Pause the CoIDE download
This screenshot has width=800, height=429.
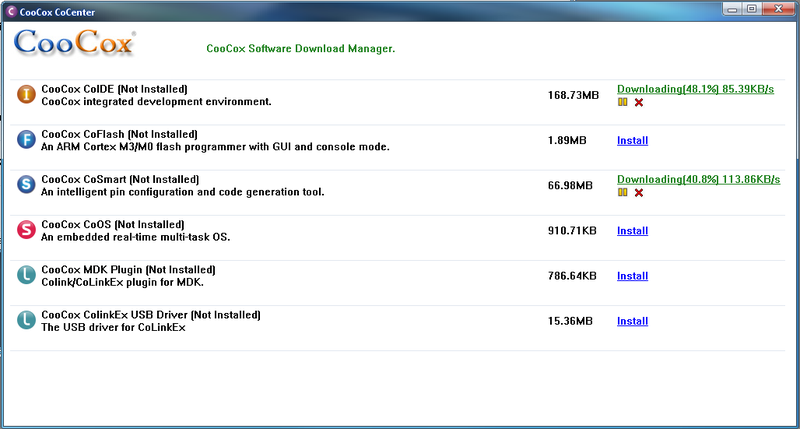coord(622,102)
